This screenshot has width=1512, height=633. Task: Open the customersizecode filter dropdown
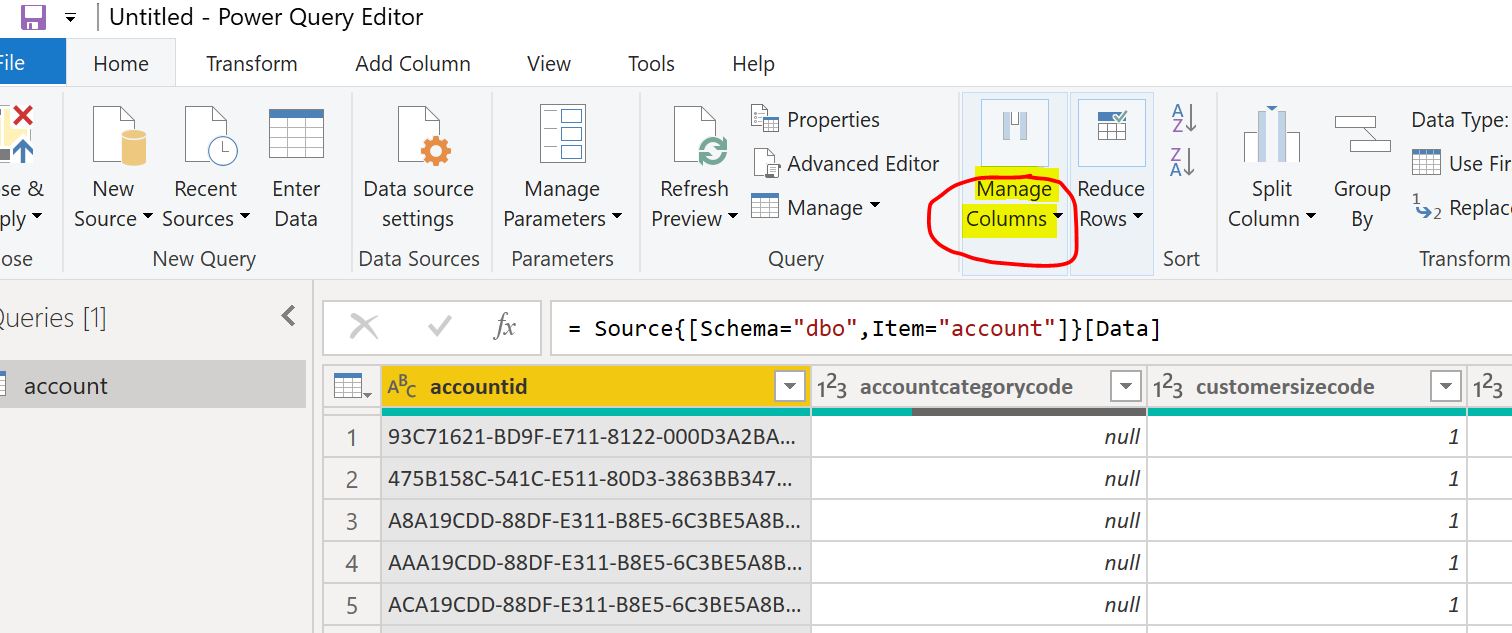[x=1446, y=387]
